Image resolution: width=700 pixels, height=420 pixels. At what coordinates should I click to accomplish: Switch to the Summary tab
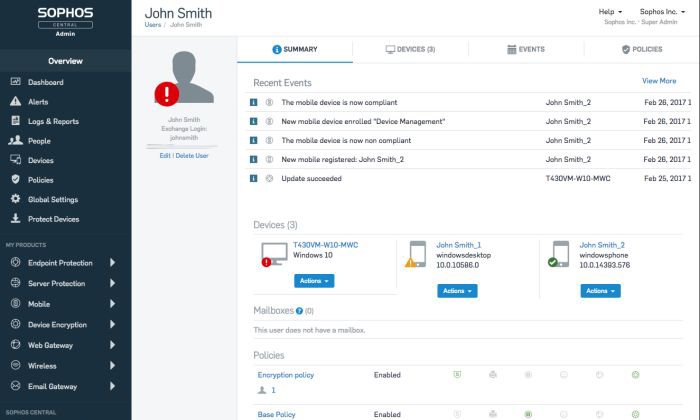point(295,49)
